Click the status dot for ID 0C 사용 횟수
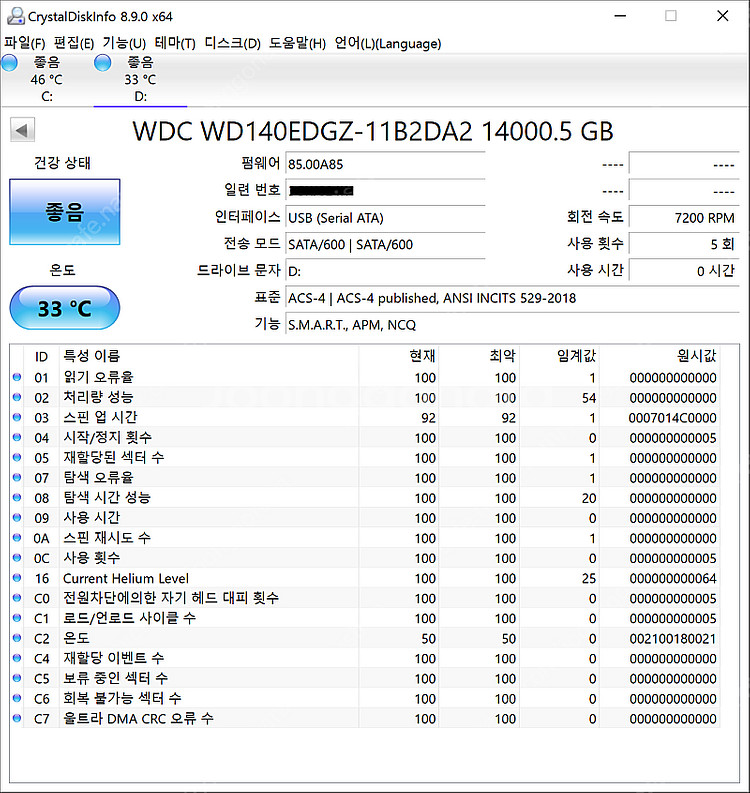 point(17,558)
